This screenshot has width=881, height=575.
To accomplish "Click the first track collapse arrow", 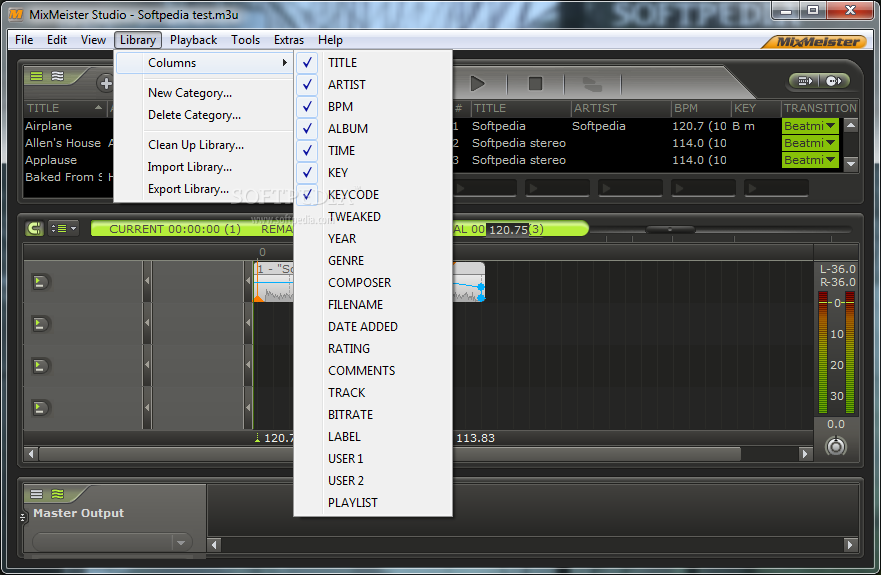I will (x=147, y=281).
